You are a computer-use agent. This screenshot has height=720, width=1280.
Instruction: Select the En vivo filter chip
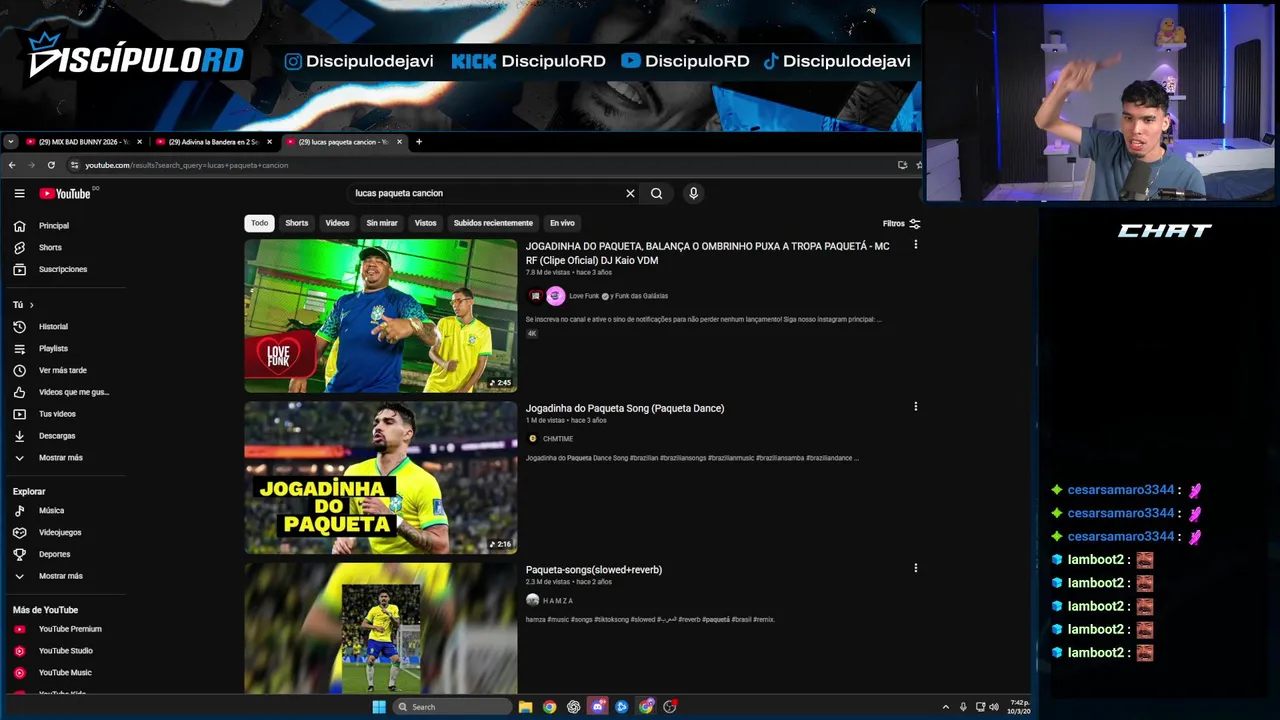(562, 223)
